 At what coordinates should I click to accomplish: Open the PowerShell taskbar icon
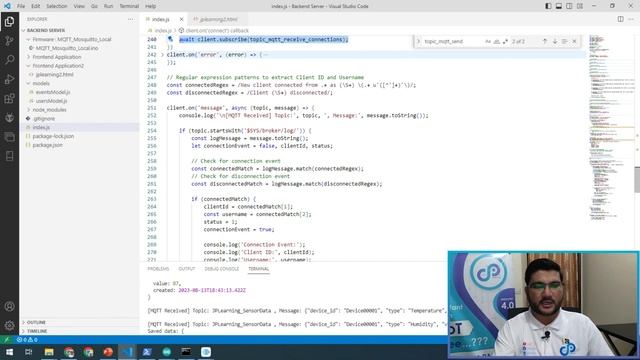[x=147, y=352]
